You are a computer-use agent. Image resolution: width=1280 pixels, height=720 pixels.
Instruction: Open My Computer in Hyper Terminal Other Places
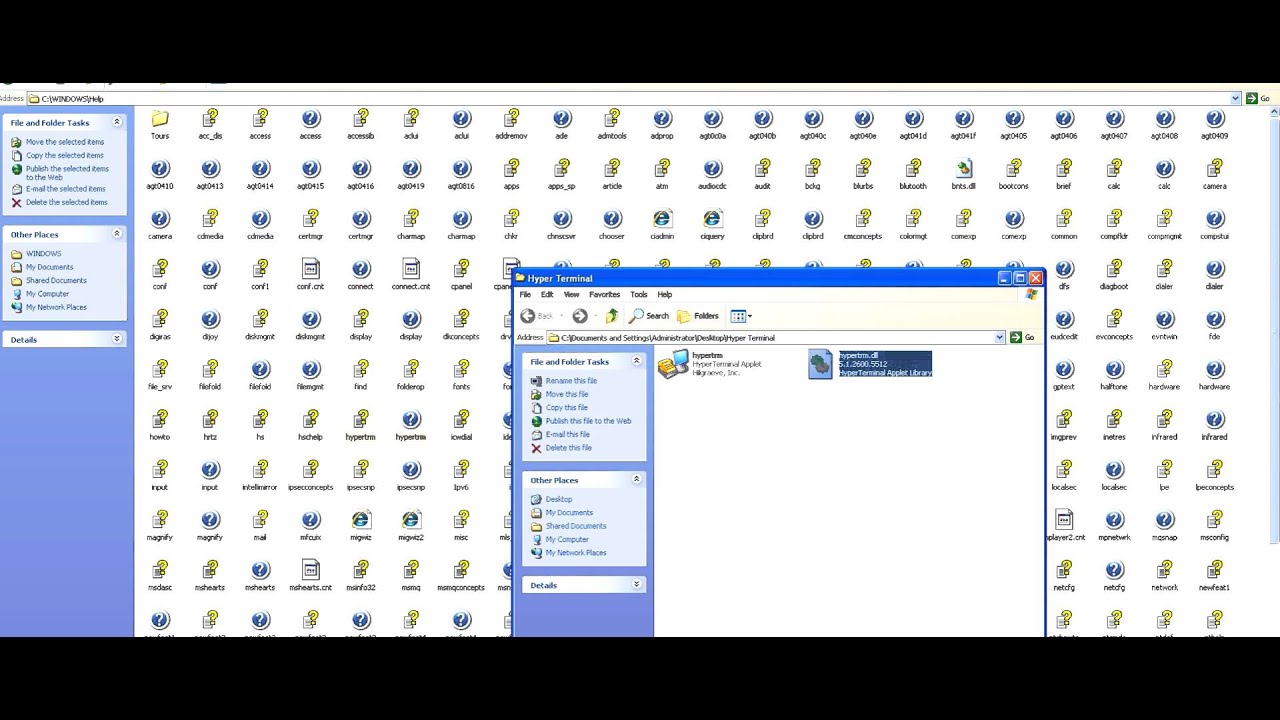click(567, 539)
